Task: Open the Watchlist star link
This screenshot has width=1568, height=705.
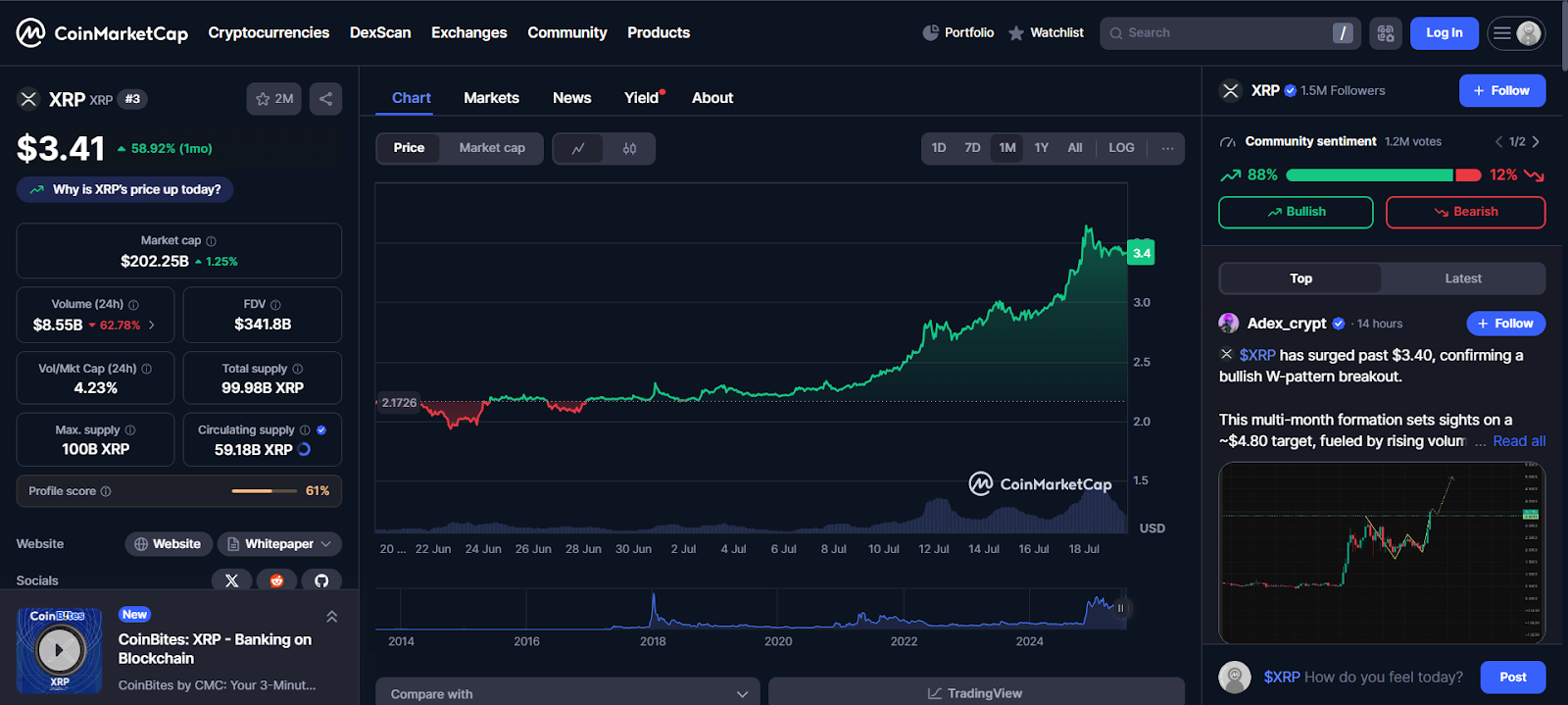Action: tap(1046, 32)
